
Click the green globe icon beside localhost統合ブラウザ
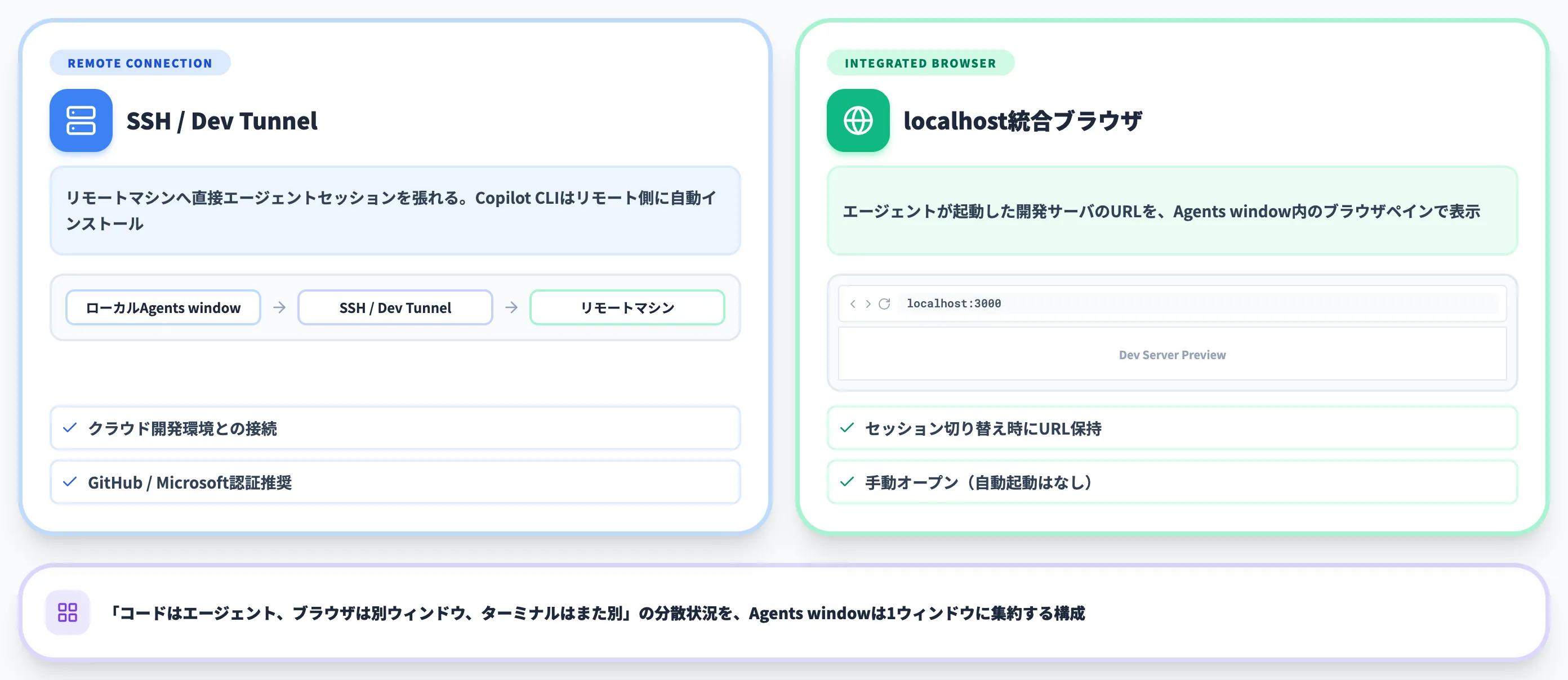tap(858, 120)
